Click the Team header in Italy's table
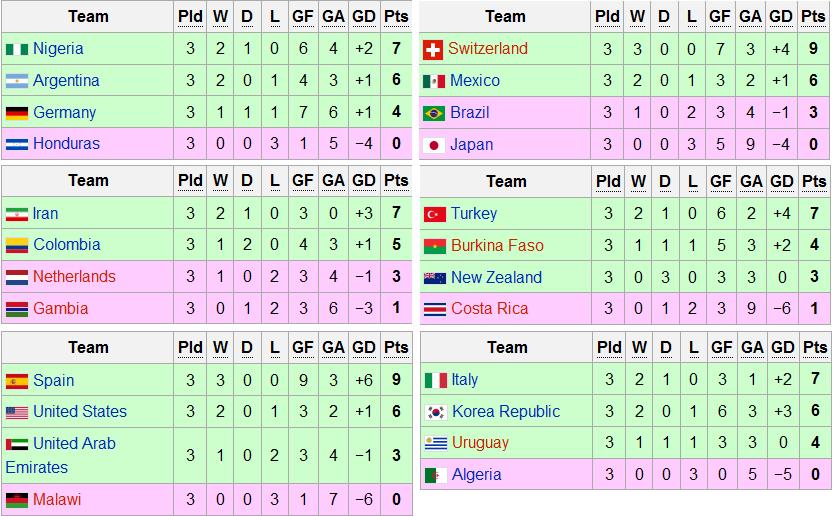 pyautogui.click(x=506, y=348)
